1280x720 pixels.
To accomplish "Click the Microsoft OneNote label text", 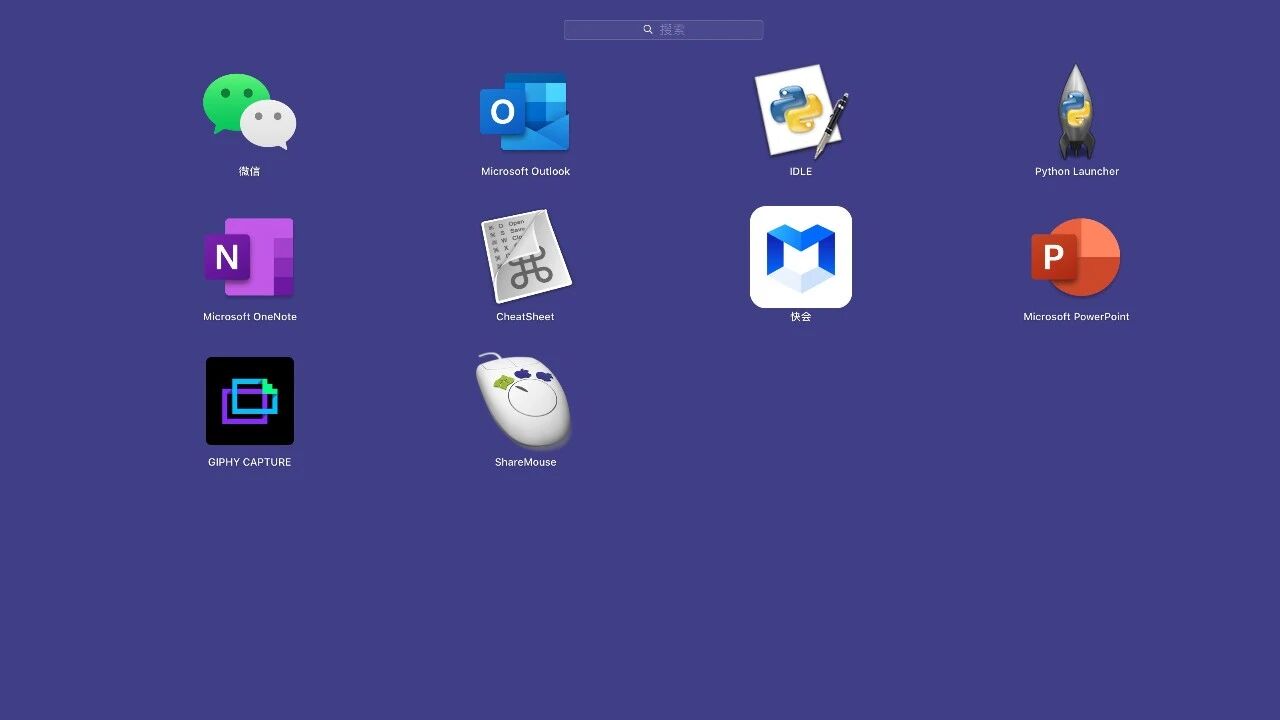I will click(x=250, y=317).
